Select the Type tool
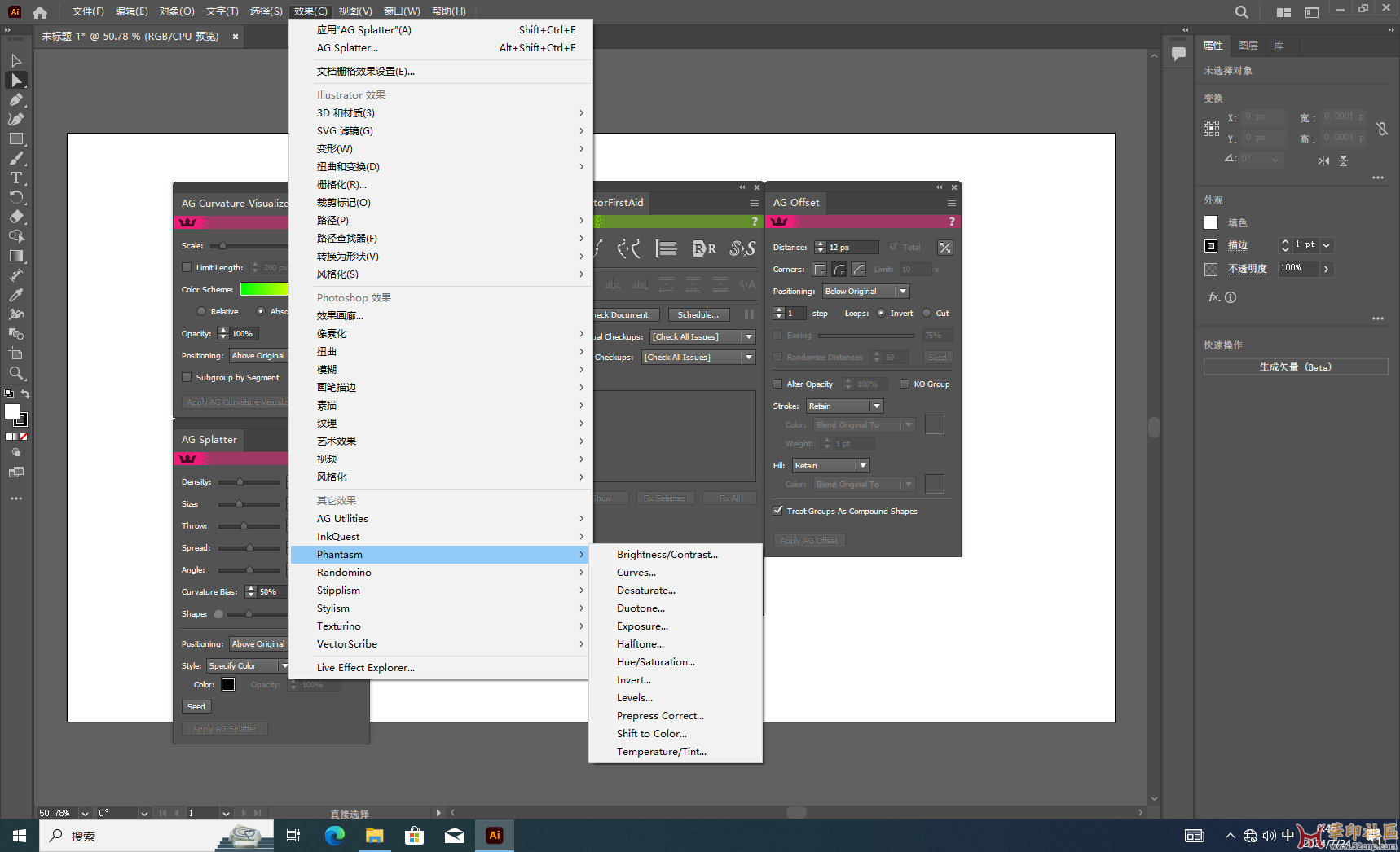This screenshot has height=852, width=1400. click(16, 178)
